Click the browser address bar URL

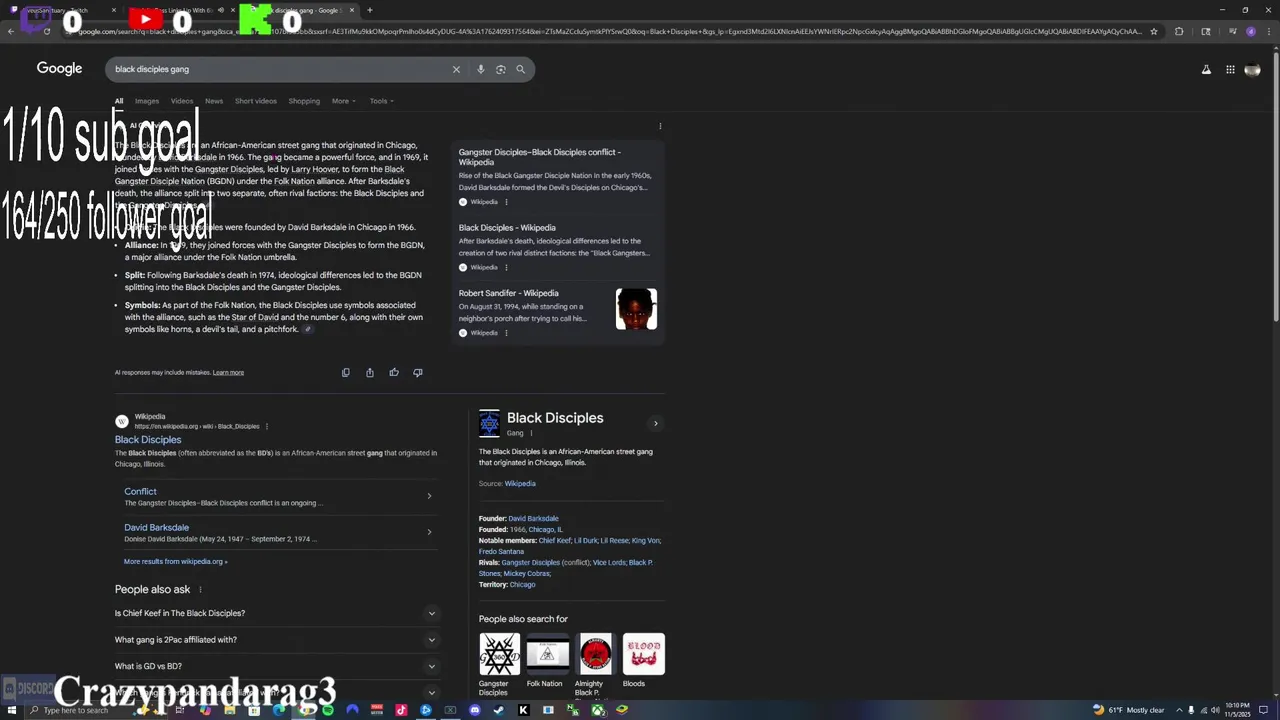tap(610, 31)
